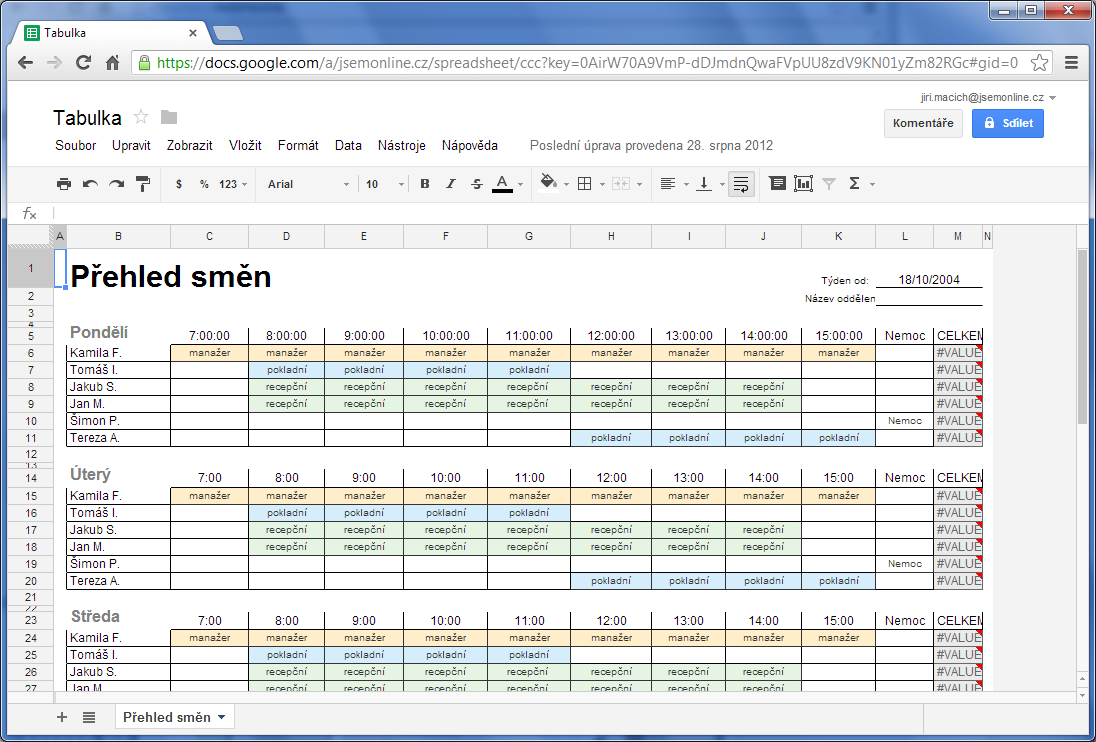
Task: Open the Chrome main menu
Action: pyautogui.click(x=1072, y=63)
